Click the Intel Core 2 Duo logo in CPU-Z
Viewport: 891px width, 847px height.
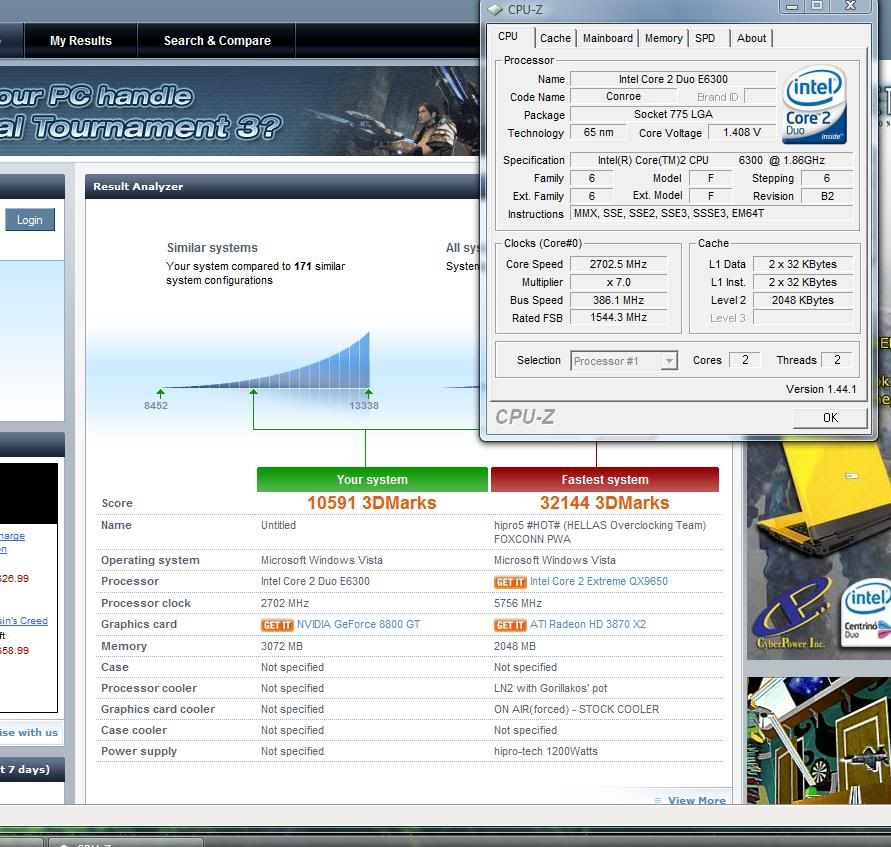coord(815,105)
